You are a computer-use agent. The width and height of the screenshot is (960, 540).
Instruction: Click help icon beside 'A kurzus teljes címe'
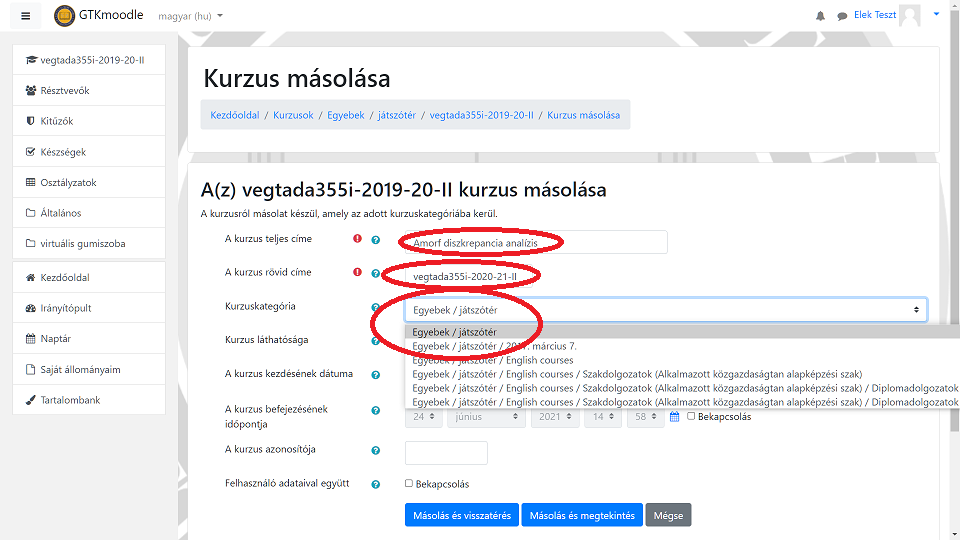[376, 240]
